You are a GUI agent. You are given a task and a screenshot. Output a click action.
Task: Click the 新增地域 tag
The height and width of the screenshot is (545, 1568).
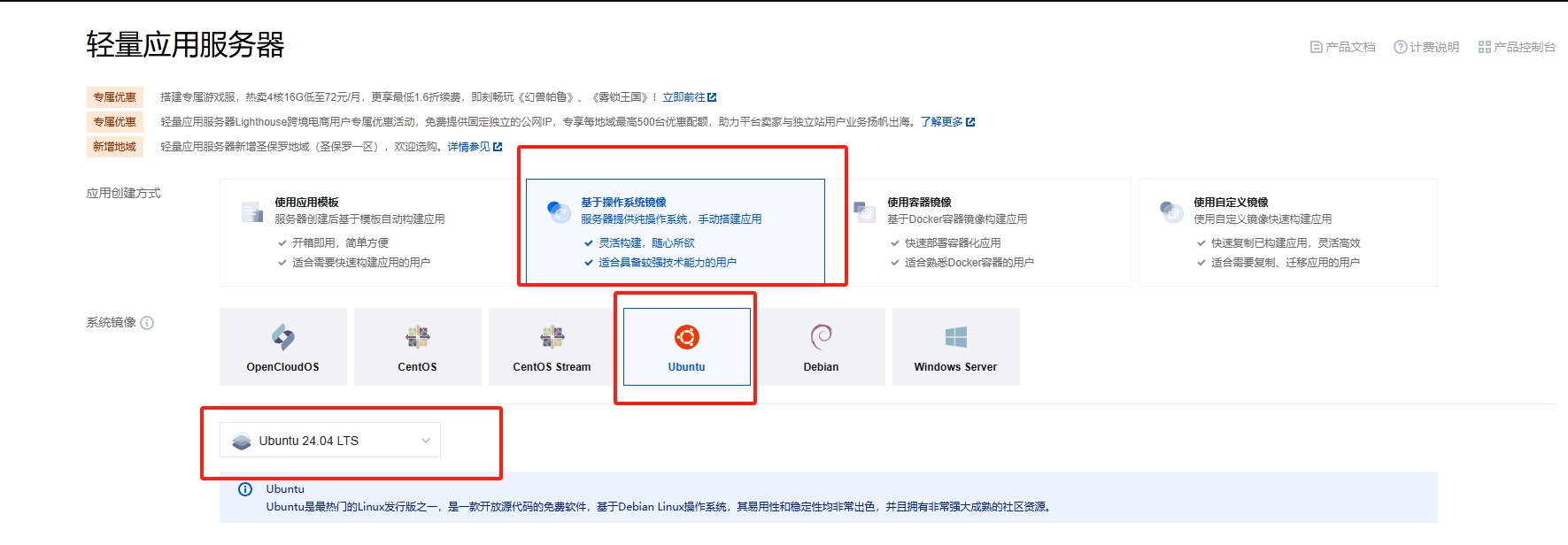coord(115,147)
